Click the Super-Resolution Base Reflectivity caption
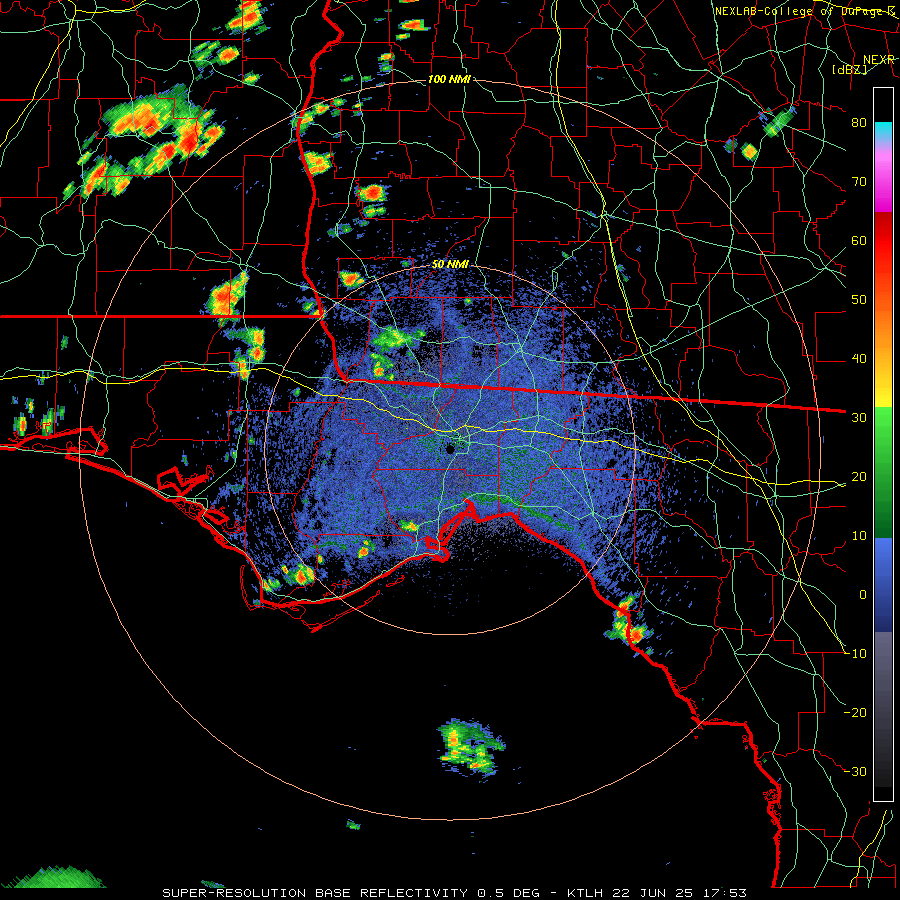 click(x=455, y=893)
